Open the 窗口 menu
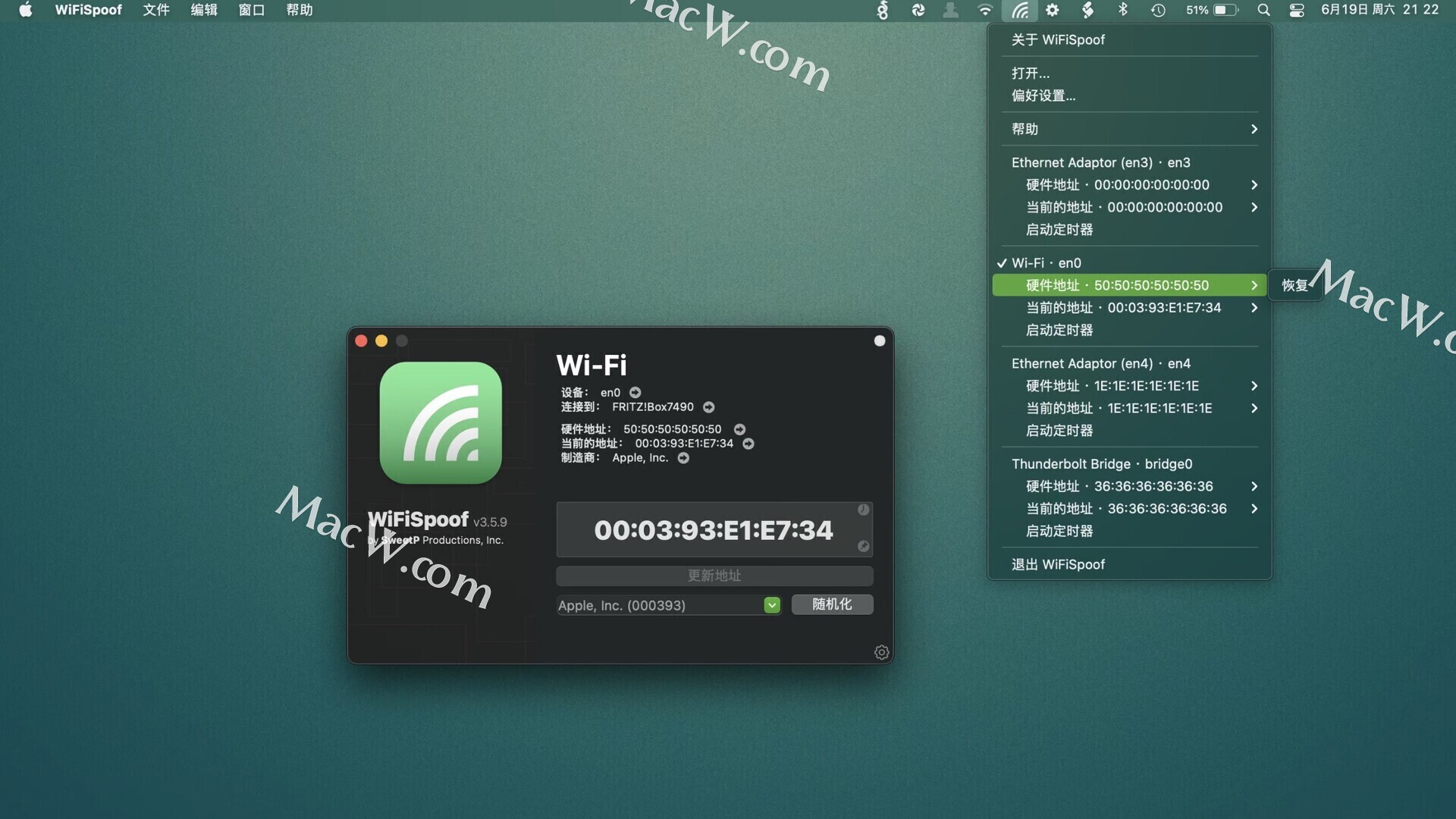Image resolution: width=1456 pixels, height=819 pixels. tap(252, 10)
